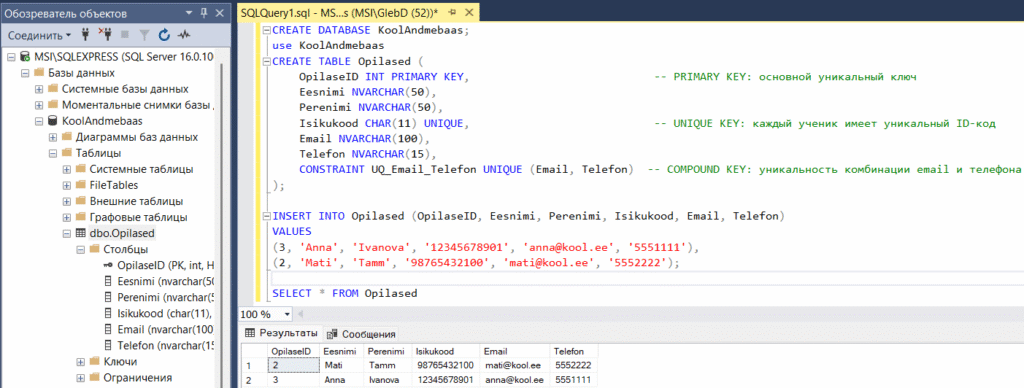Collapse the KoolAndmebaas database node
This screenshot has height=388, width=1024.
coord(39,121)
